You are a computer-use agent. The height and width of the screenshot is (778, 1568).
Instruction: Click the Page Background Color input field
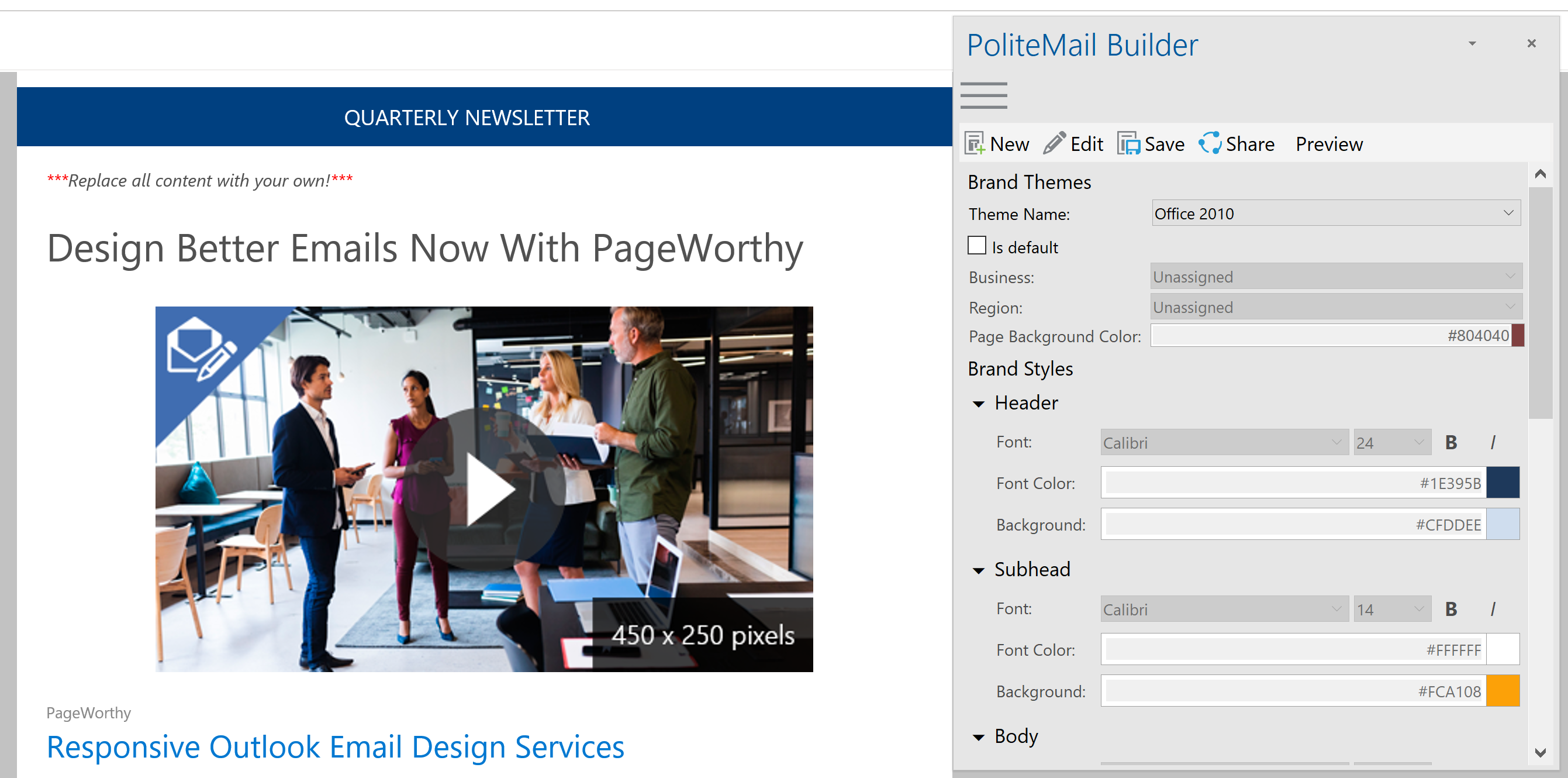1329,336
